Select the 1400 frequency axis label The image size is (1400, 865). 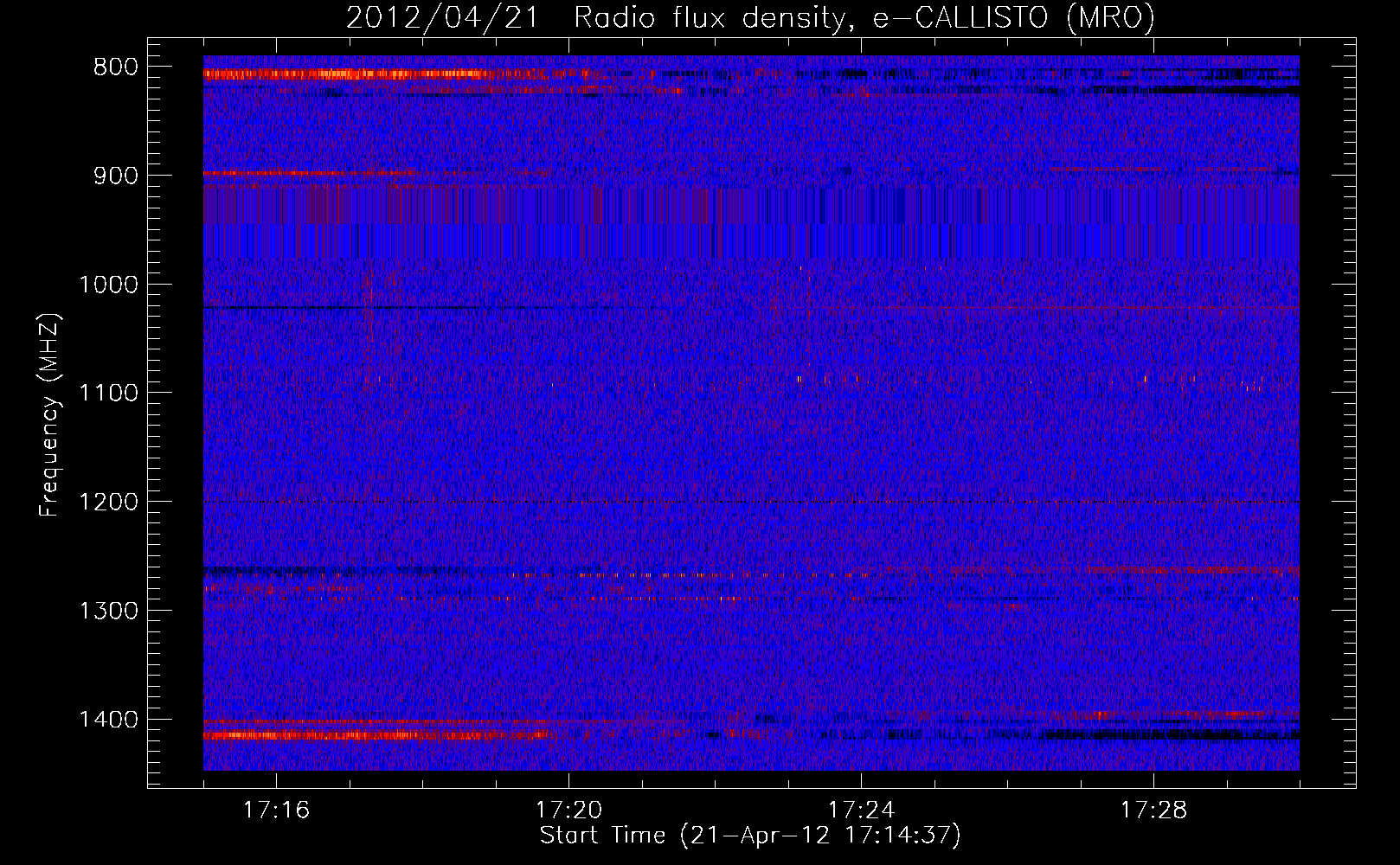pyautogui.click(x=108, y=720)
